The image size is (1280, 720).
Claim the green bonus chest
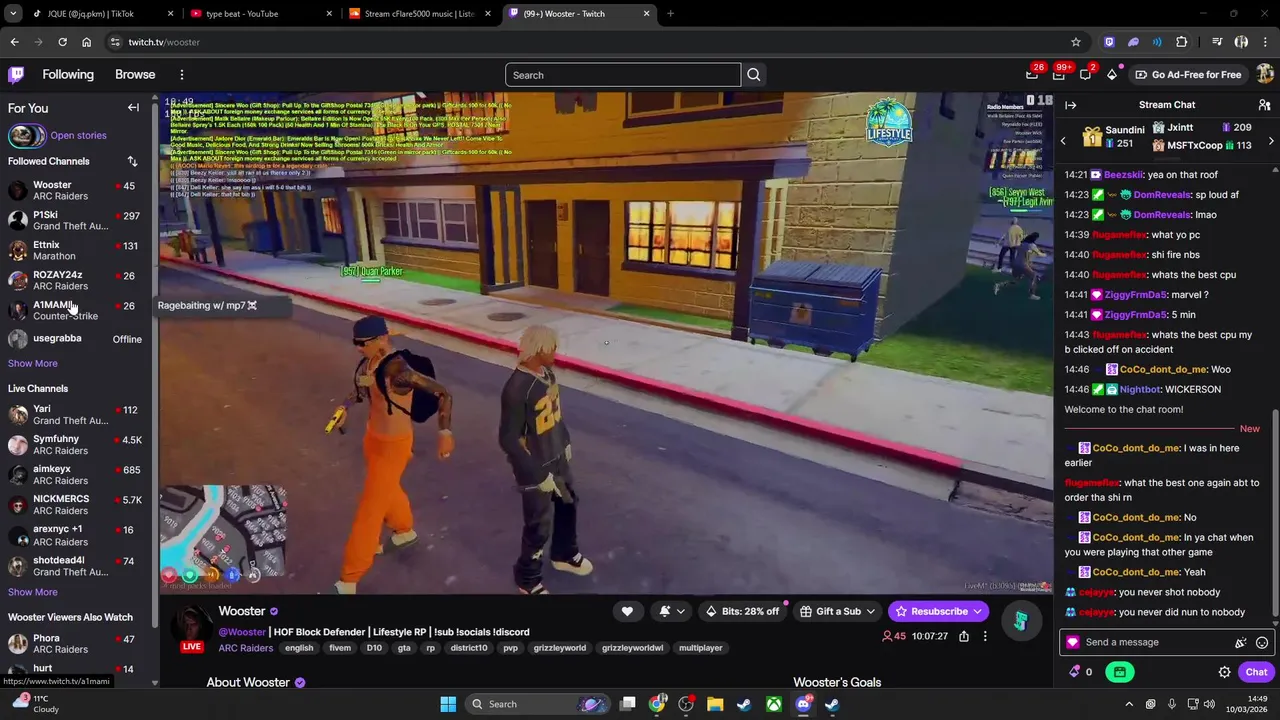[x=1120, y=672]
